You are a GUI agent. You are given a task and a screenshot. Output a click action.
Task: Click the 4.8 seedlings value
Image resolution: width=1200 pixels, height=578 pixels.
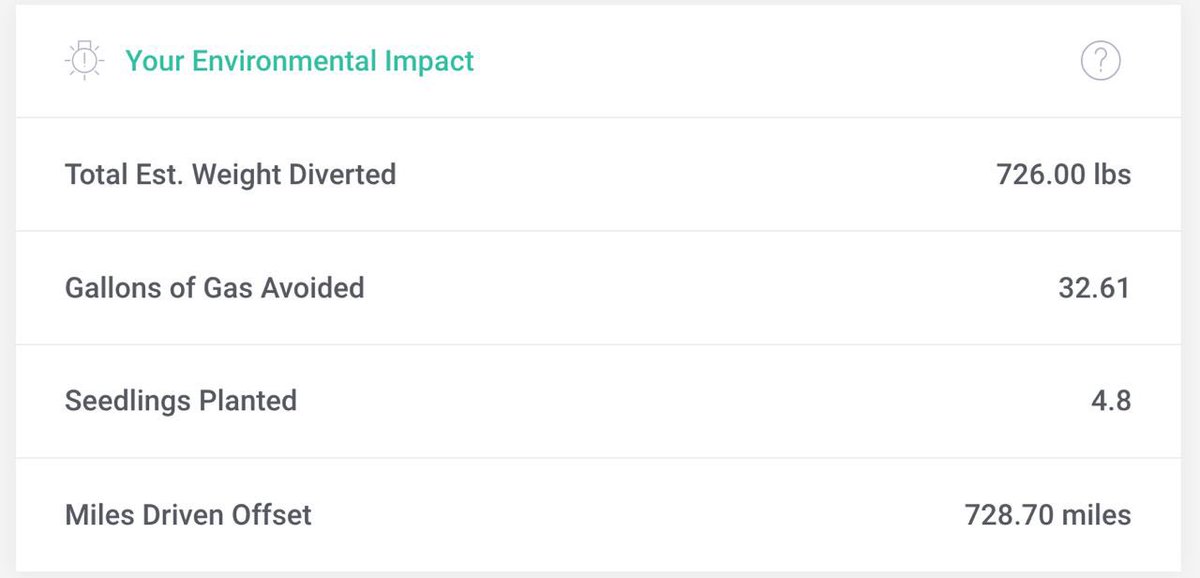point(1111,401)
